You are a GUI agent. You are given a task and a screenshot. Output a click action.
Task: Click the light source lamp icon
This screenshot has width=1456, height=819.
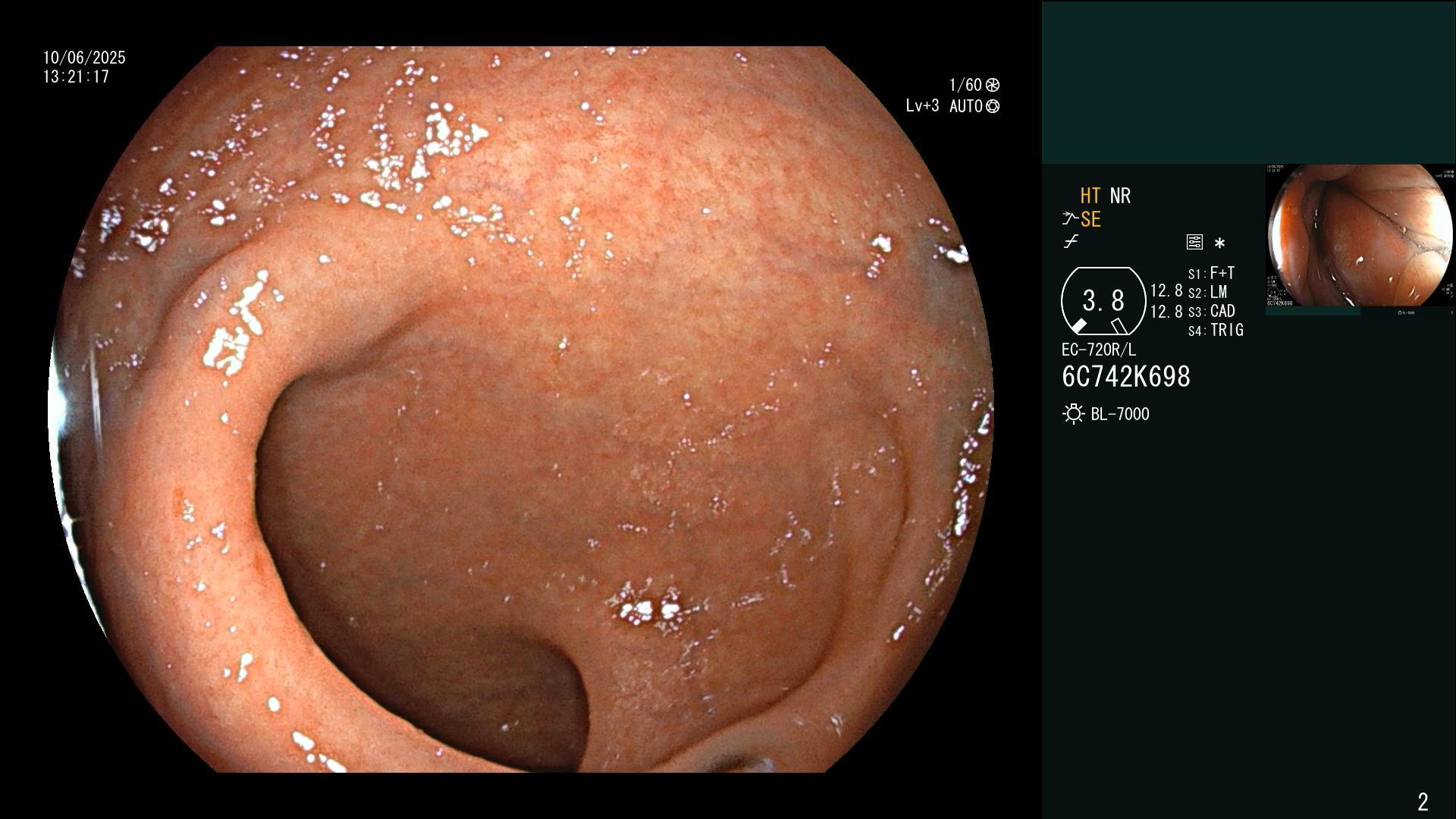pyautogui.click(x=1074, y=414)
